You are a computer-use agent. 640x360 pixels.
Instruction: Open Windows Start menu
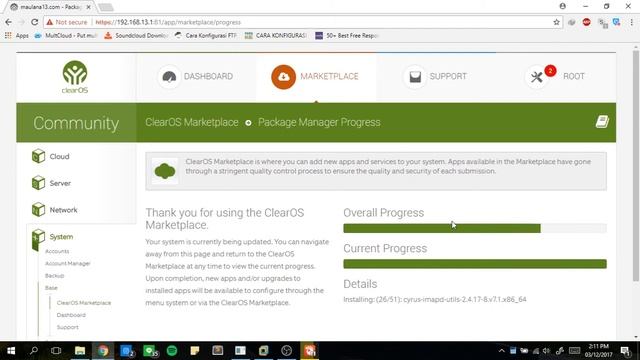[x=11, y=351]
